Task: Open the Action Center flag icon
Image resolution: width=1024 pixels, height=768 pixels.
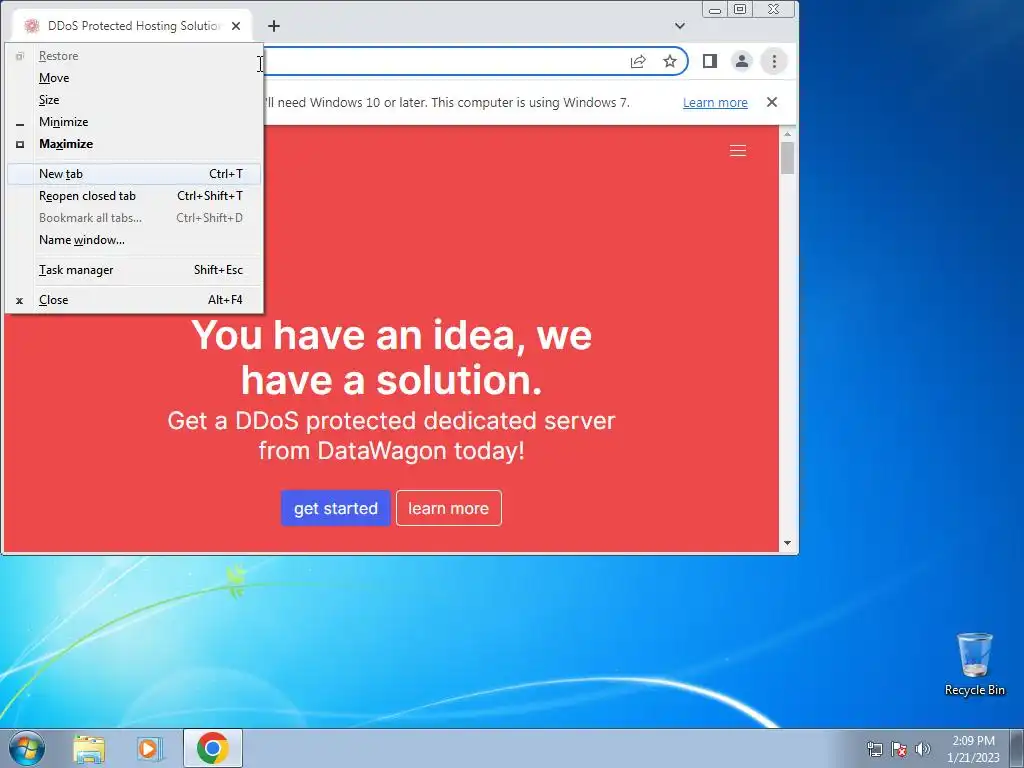Action: (899, 748)
